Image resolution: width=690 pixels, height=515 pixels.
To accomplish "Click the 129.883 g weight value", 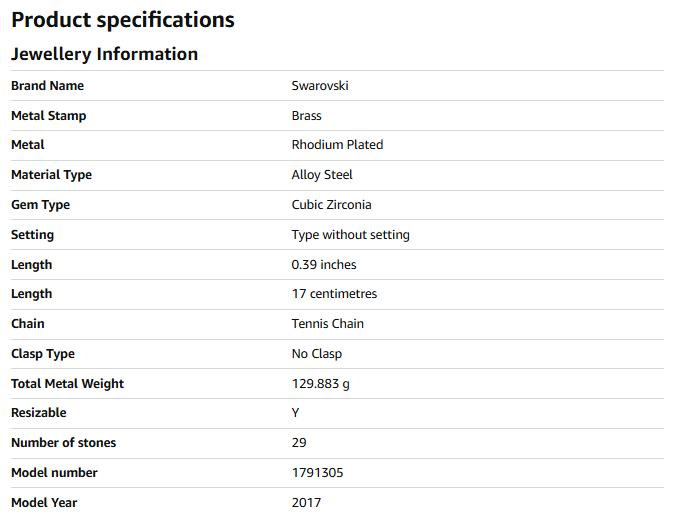I will (320, 384).
